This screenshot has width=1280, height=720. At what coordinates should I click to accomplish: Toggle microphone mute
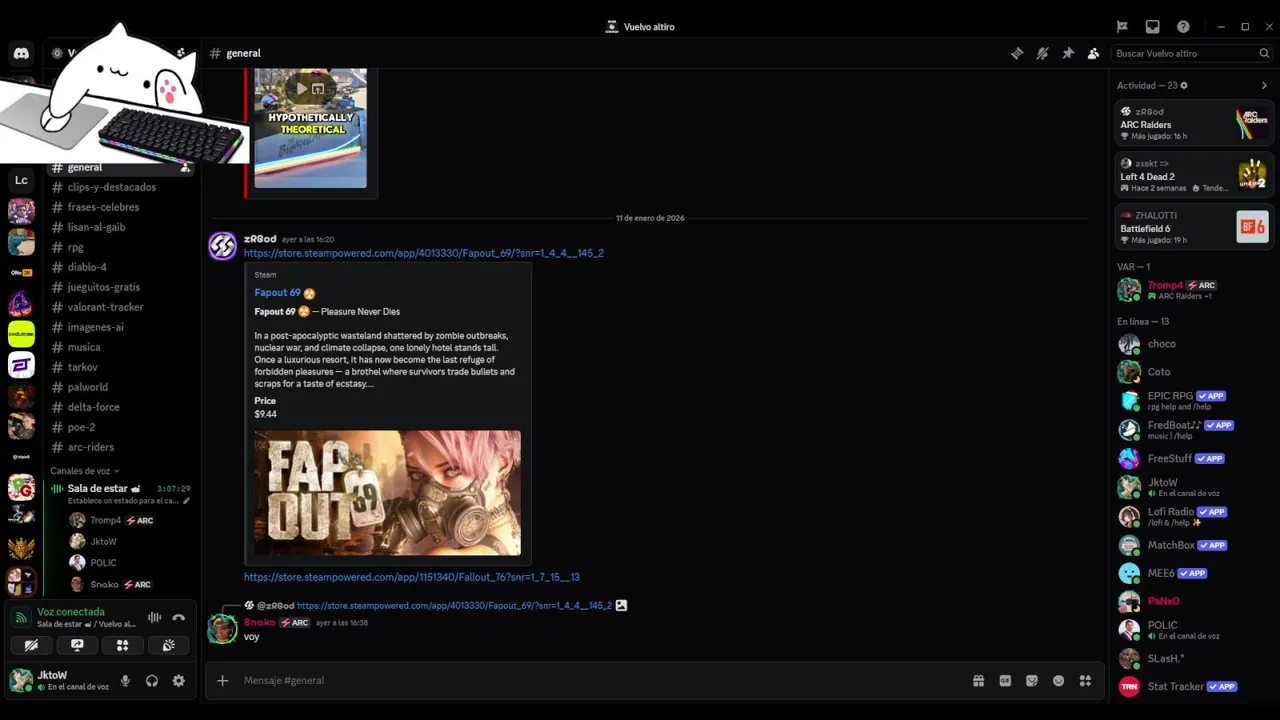[x=125, y=681]
